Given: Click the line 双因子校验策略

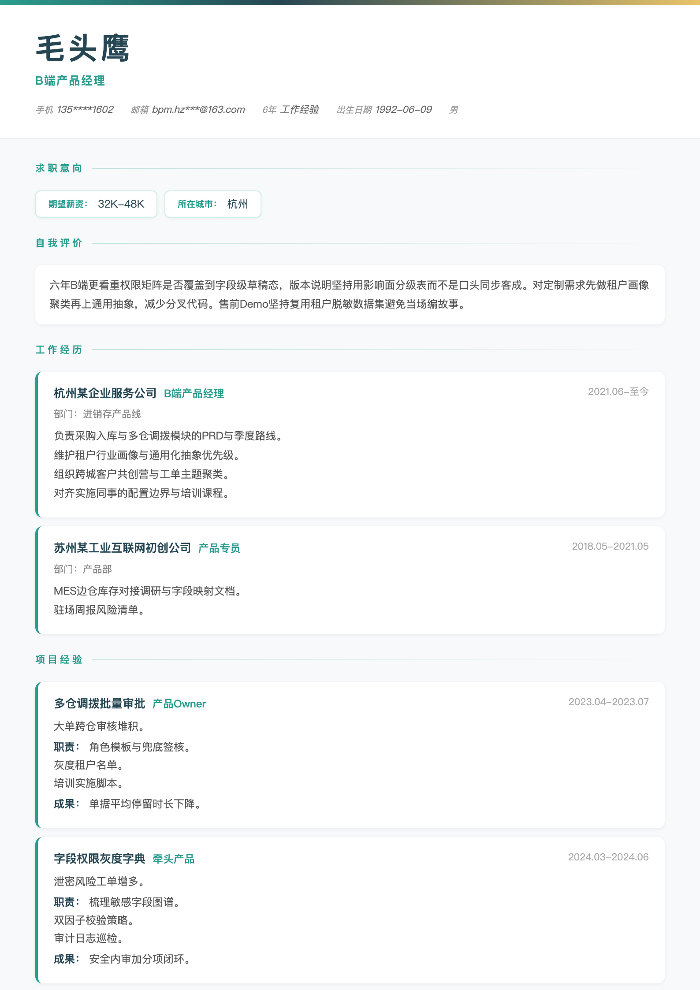Looking at the screenshot, I should (94, 921).
